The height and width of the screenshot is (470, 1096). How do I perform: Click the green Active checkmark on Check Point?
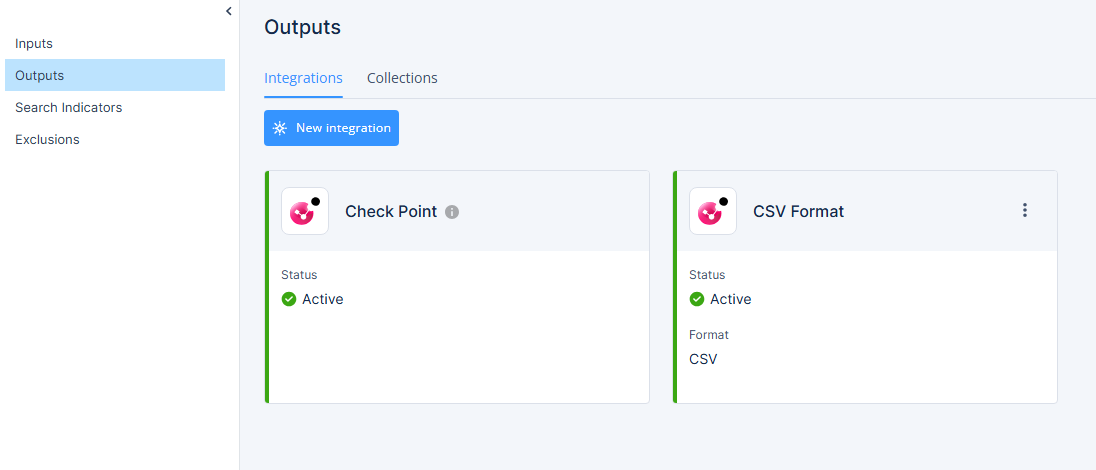coord(289,299)
